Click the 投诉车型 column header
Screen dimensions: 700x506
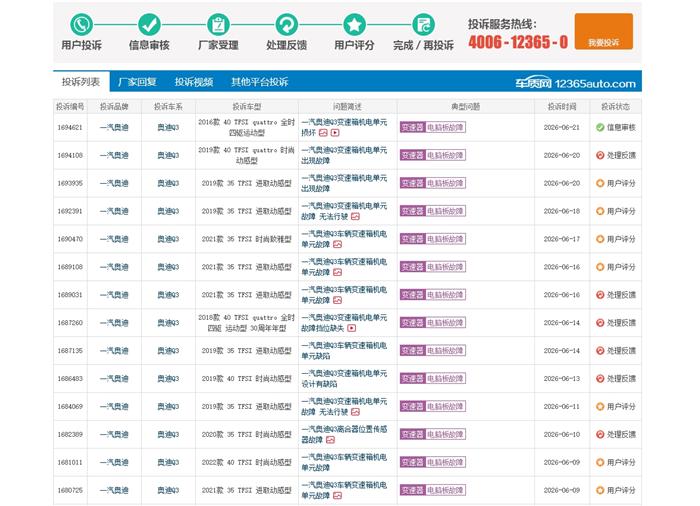[246, 106]
